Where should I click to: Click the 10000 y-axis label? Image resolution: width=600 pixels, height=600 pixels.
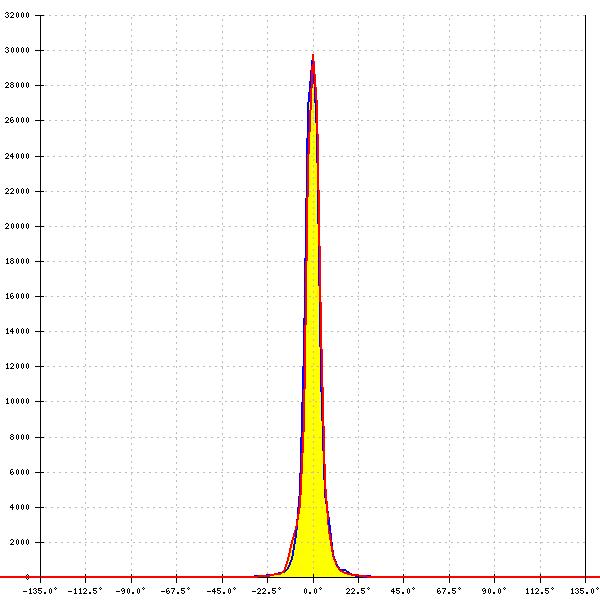click(x=17, y=401)
